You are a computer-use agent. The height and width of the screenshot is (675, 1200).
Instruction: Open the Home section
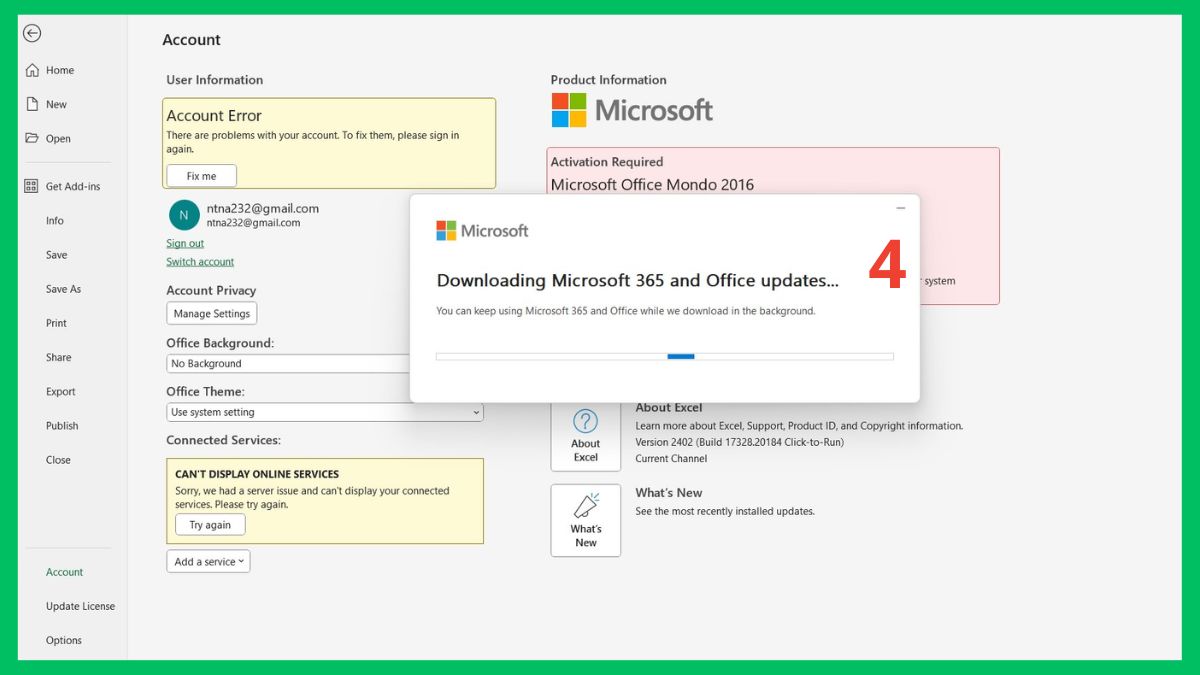54,70
